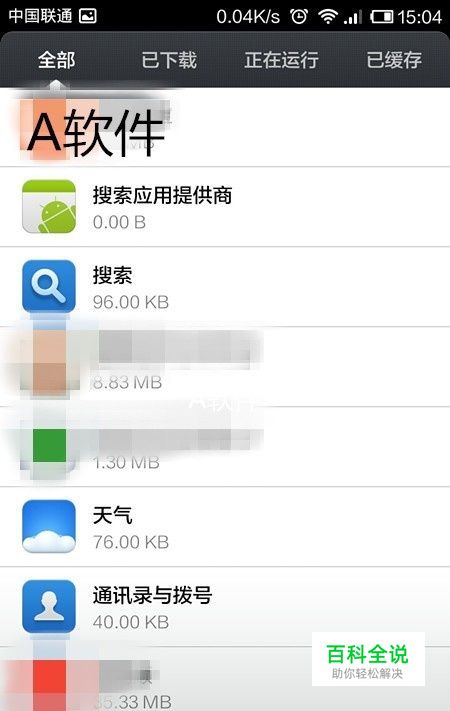Tap the 搜索应用提供商 Android icon
The width and height of the screenshot is (450, 711).
tap(49, 206)
